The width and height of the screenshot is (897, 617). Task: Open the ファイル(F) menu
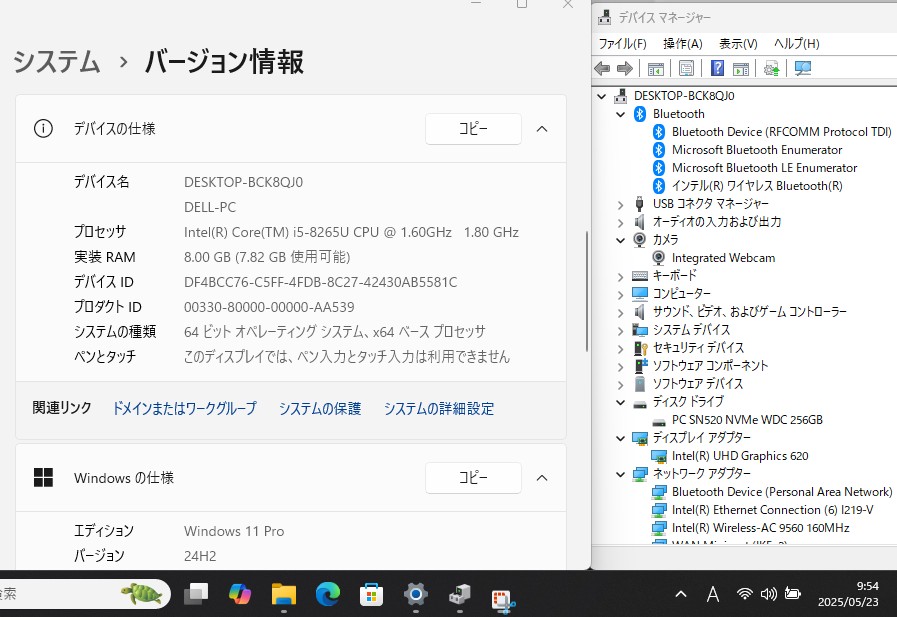622,44
